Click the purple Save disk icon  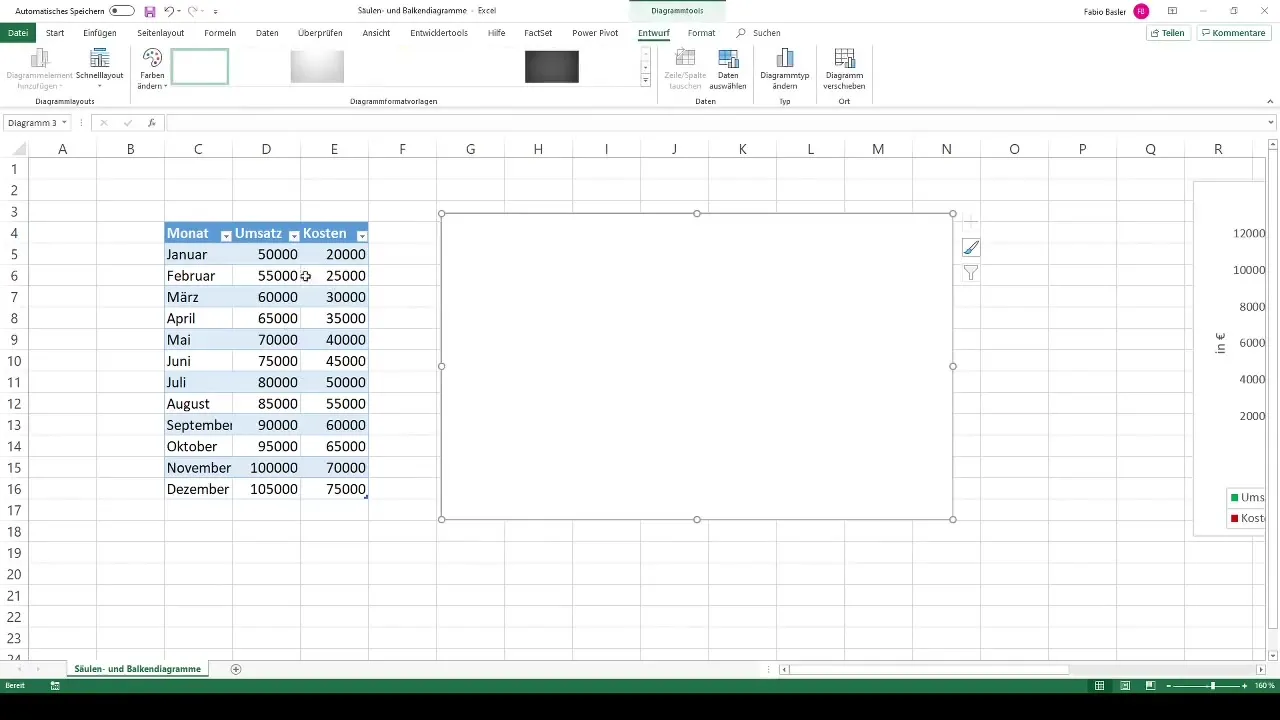coord(150,10)
